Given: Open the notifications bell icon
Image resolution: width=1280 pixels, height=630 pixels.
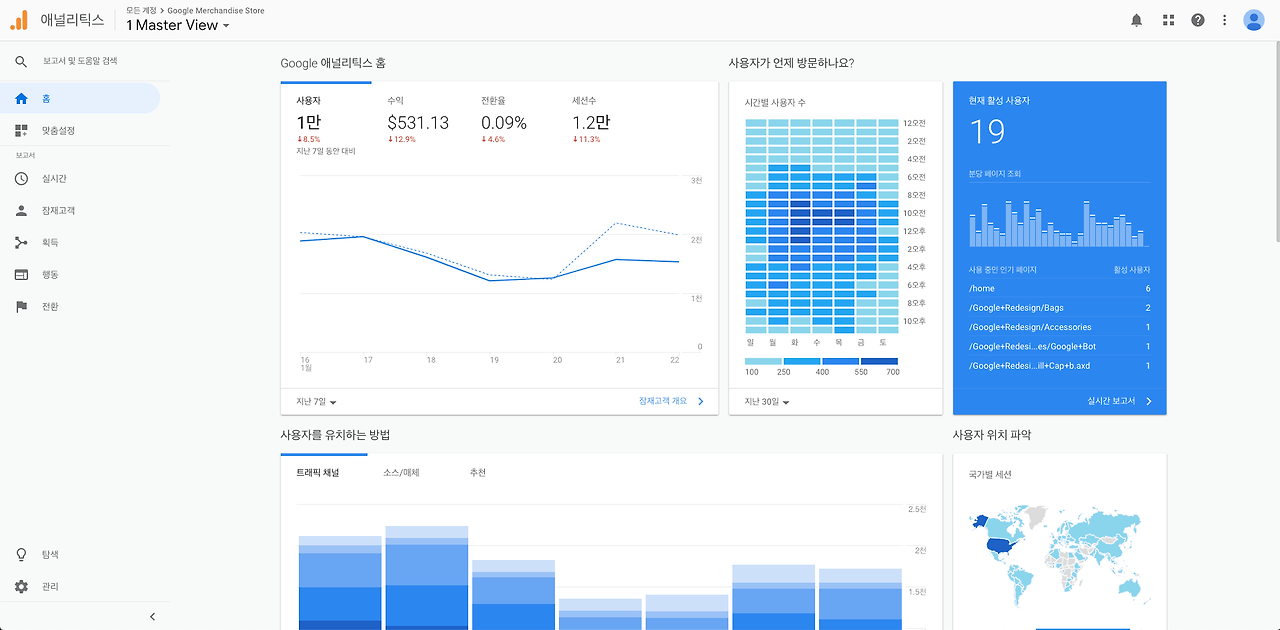Looking at the screenshot, I should pos(1136,19).
